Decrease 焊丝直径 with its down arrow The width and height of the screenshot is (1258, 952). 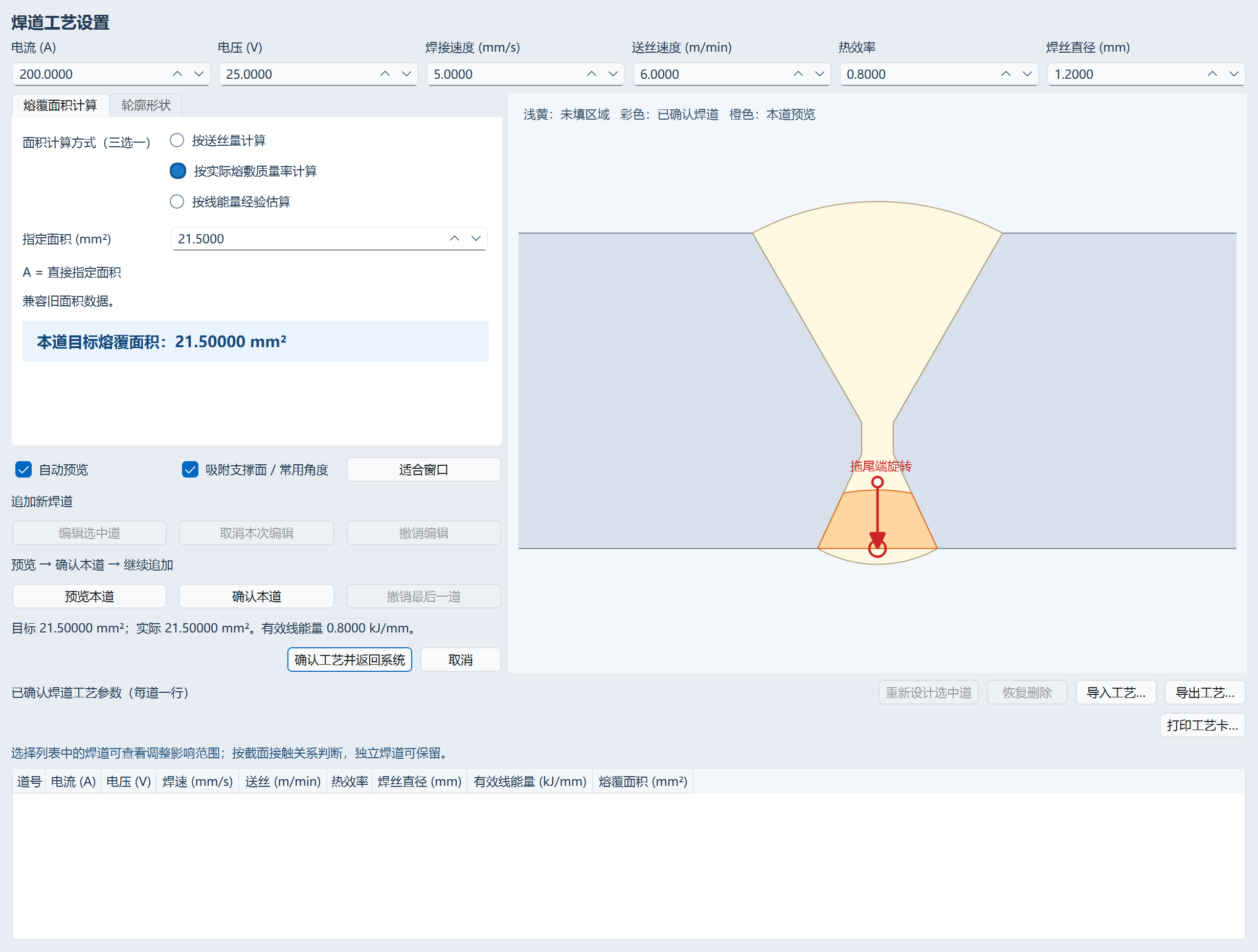point(1233,74)
